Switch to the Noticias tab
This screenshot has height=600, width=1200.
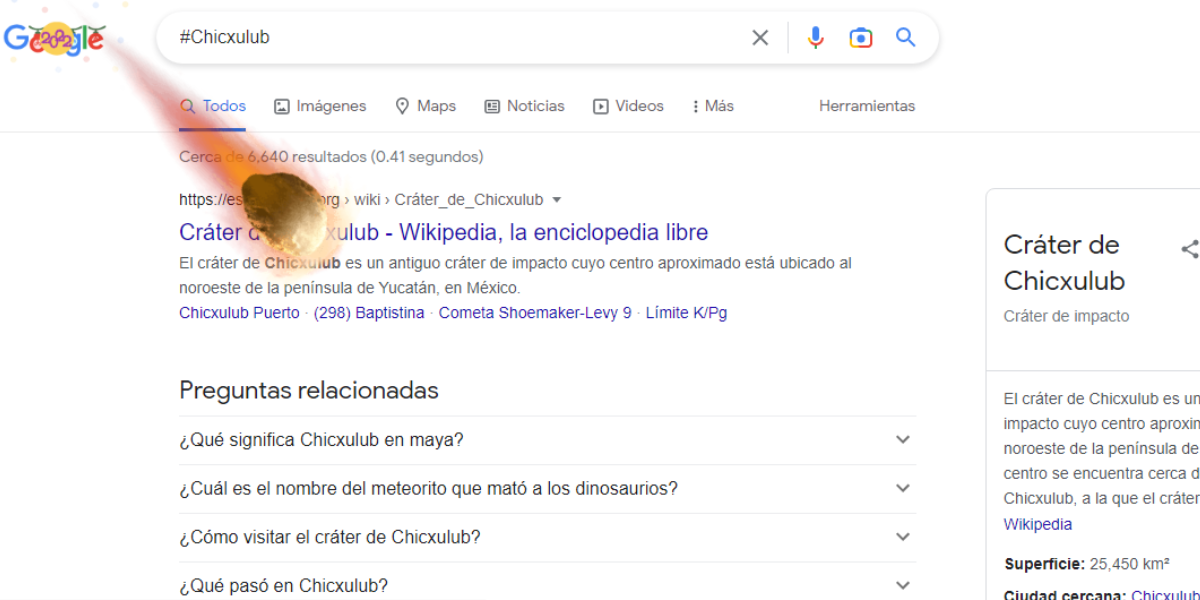coord(524,106)
